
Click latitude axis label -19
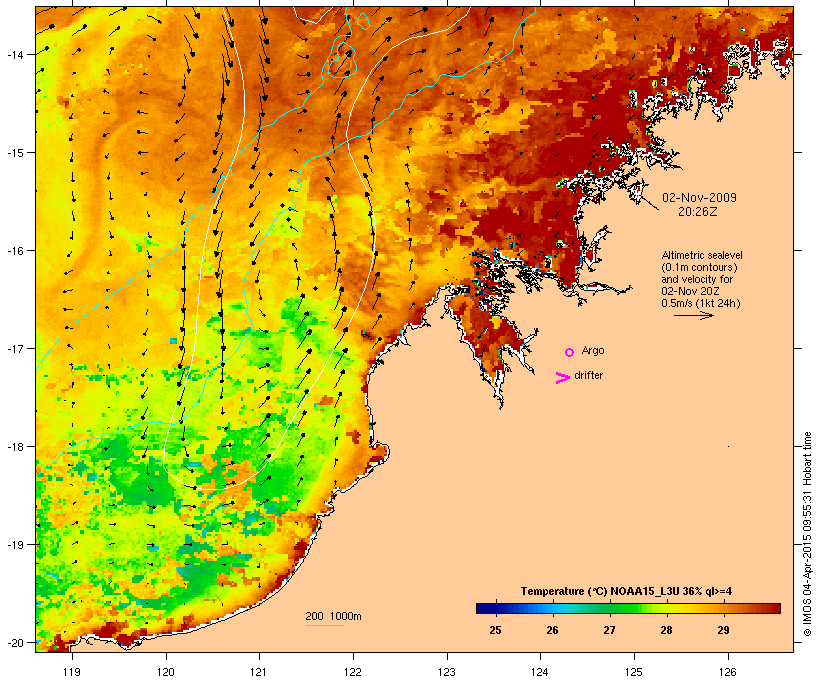point(14,545)
